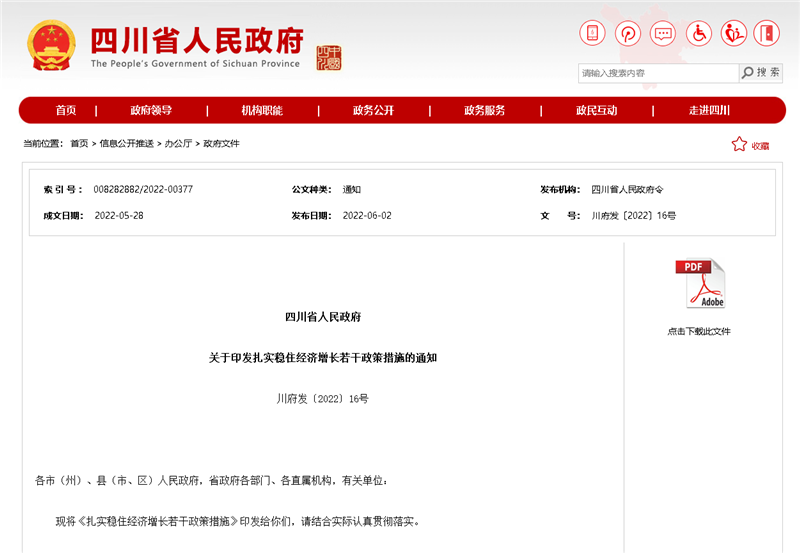Click the red Sichuan China seal
This screenshot has height=553, width=800.
pos(329,58)
